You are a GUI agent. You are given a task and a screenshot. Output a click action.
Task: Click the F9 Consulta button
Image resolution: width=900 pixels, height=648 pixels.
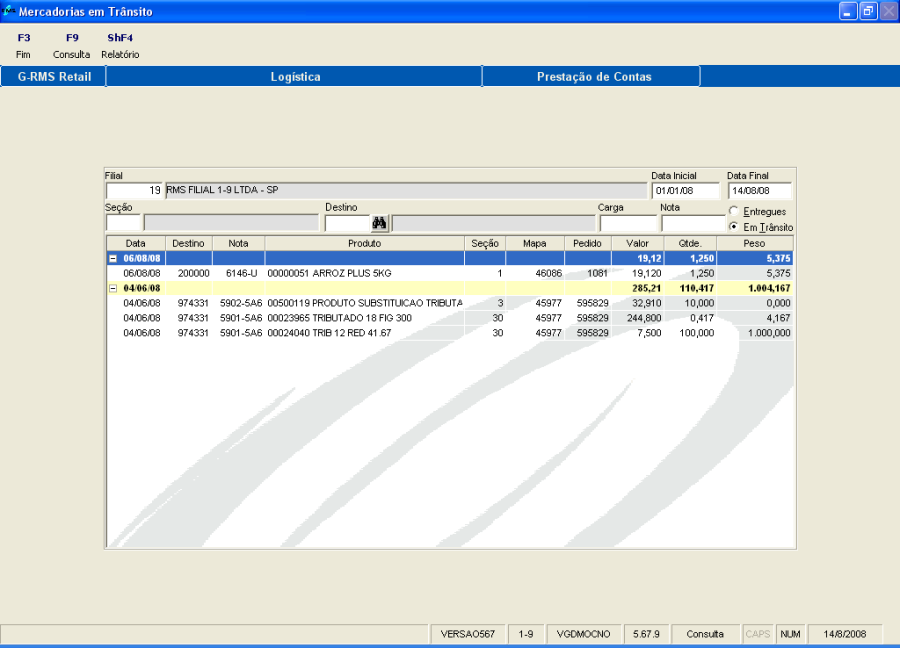click(72, 46)
